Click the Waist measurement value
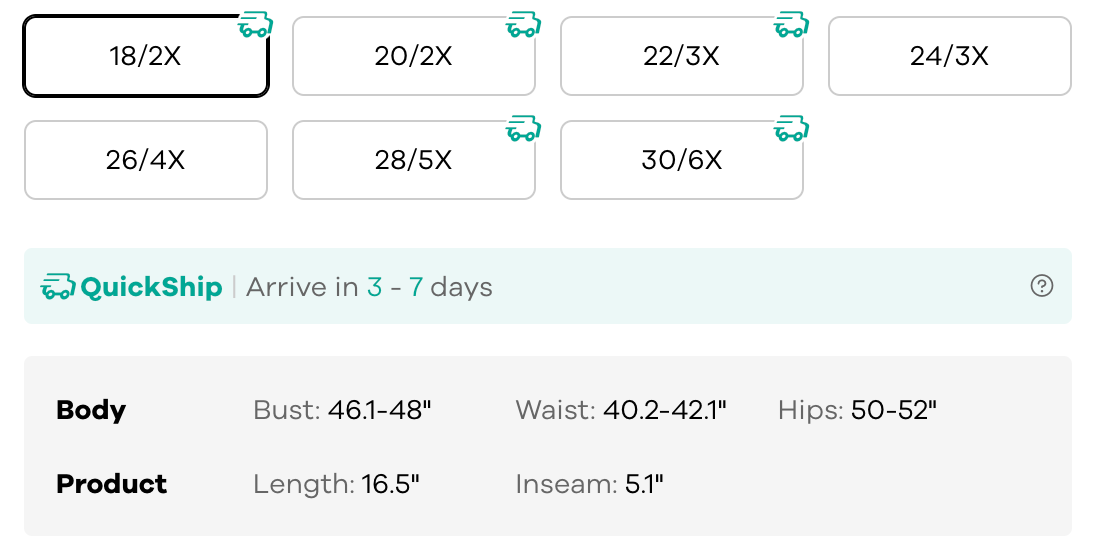The width and height of the screenshot is (1098, 552). coord(664,410)
